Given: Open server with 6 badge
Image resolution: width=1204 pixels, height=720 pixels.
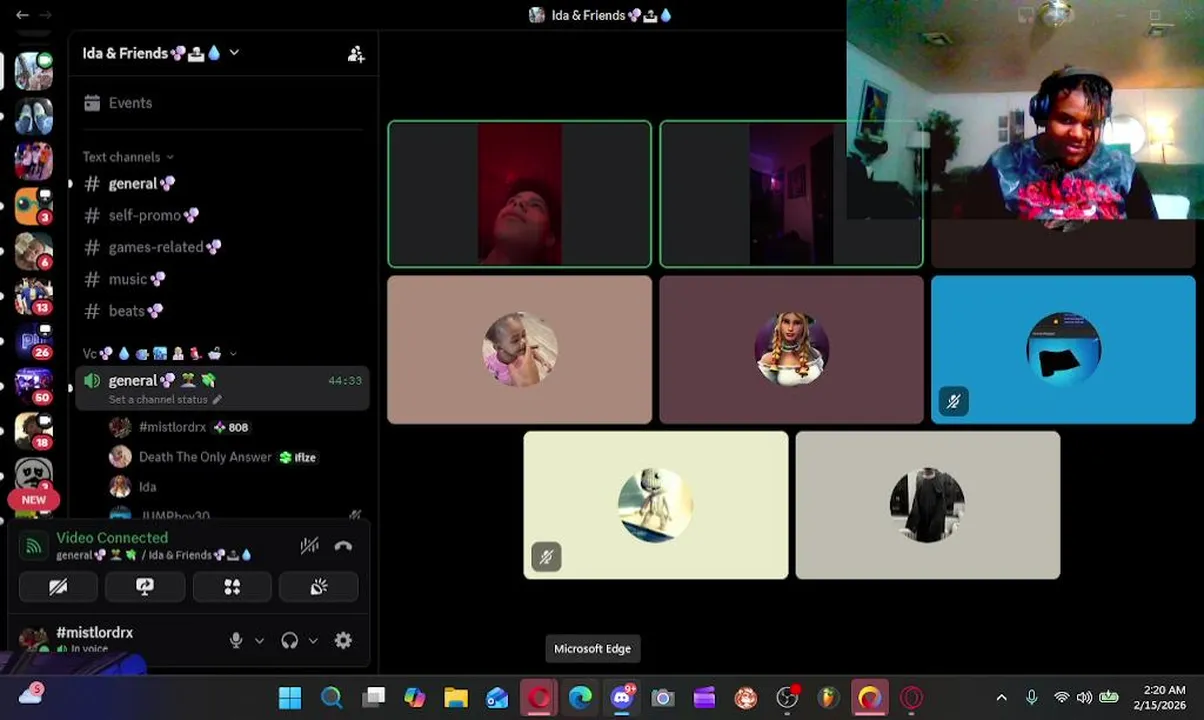Looking at the screenshot, I should 33,251.
